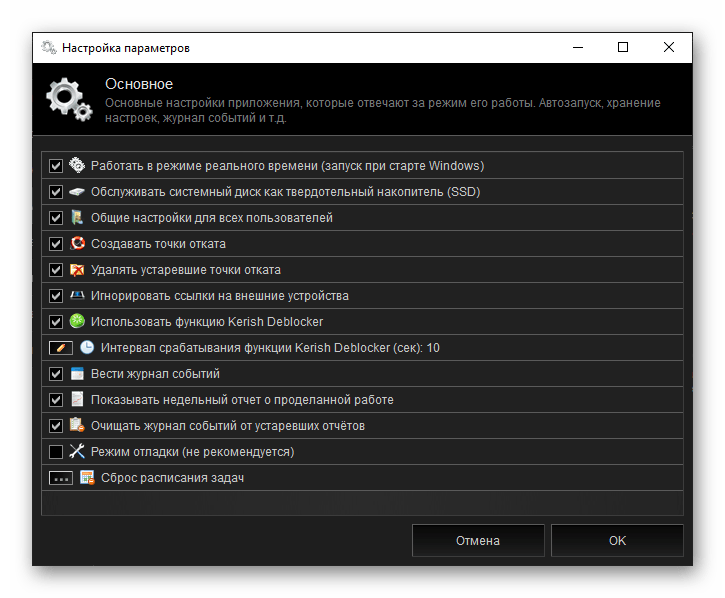Click weekly report document icon

coord(77,399)
